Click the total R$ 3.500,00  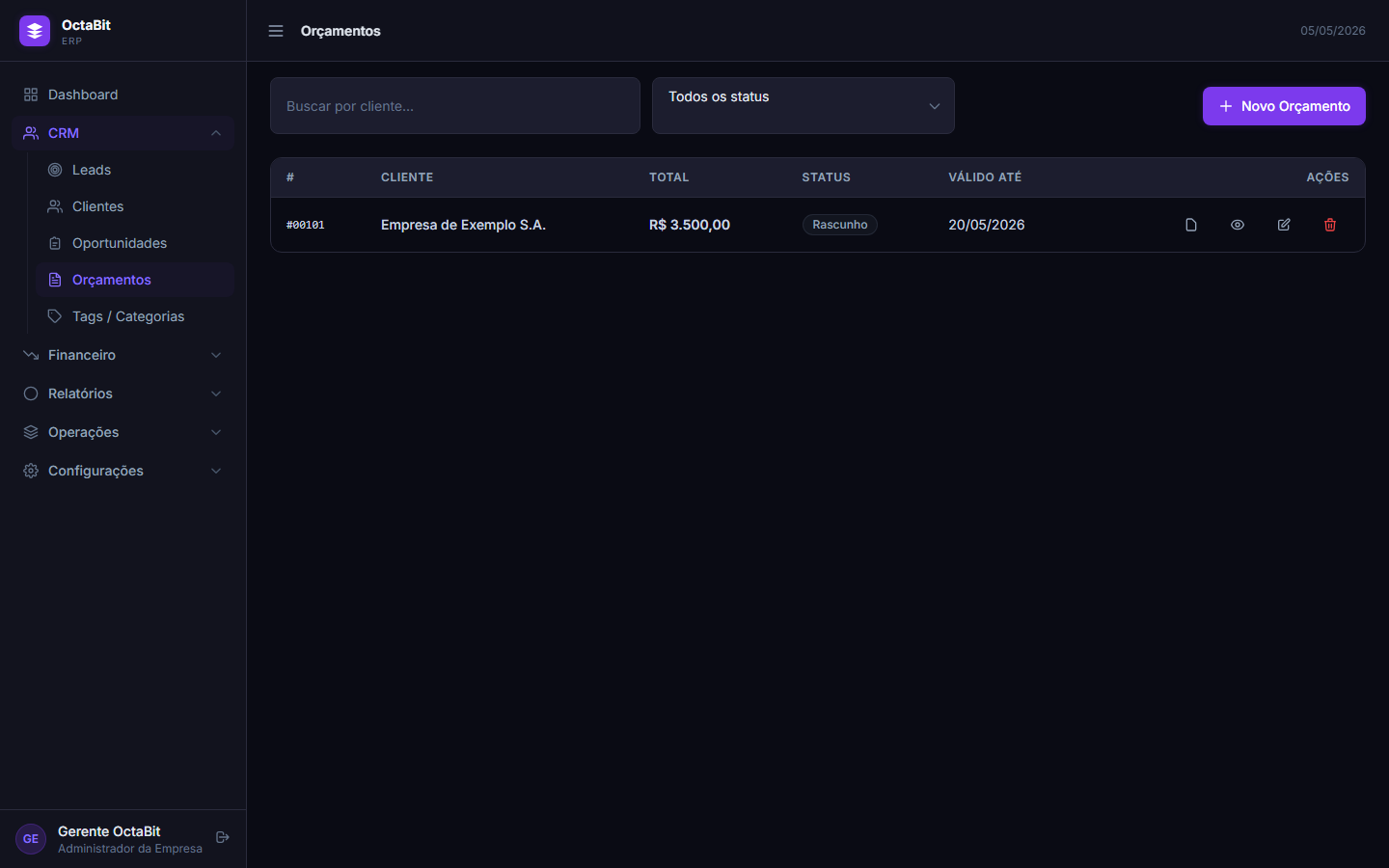[x=690, y=225]
